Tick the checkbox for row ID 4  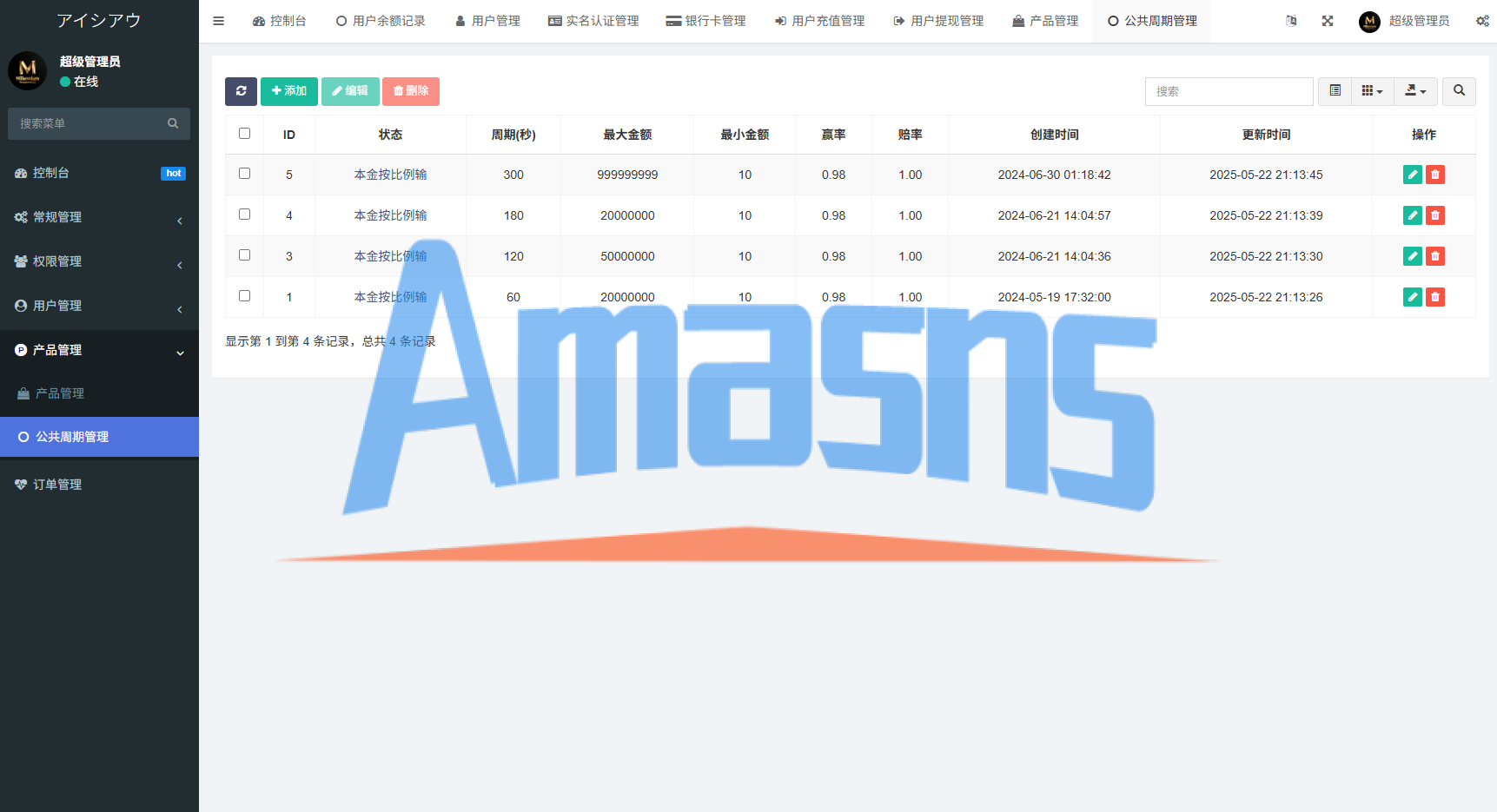point(244,215)
